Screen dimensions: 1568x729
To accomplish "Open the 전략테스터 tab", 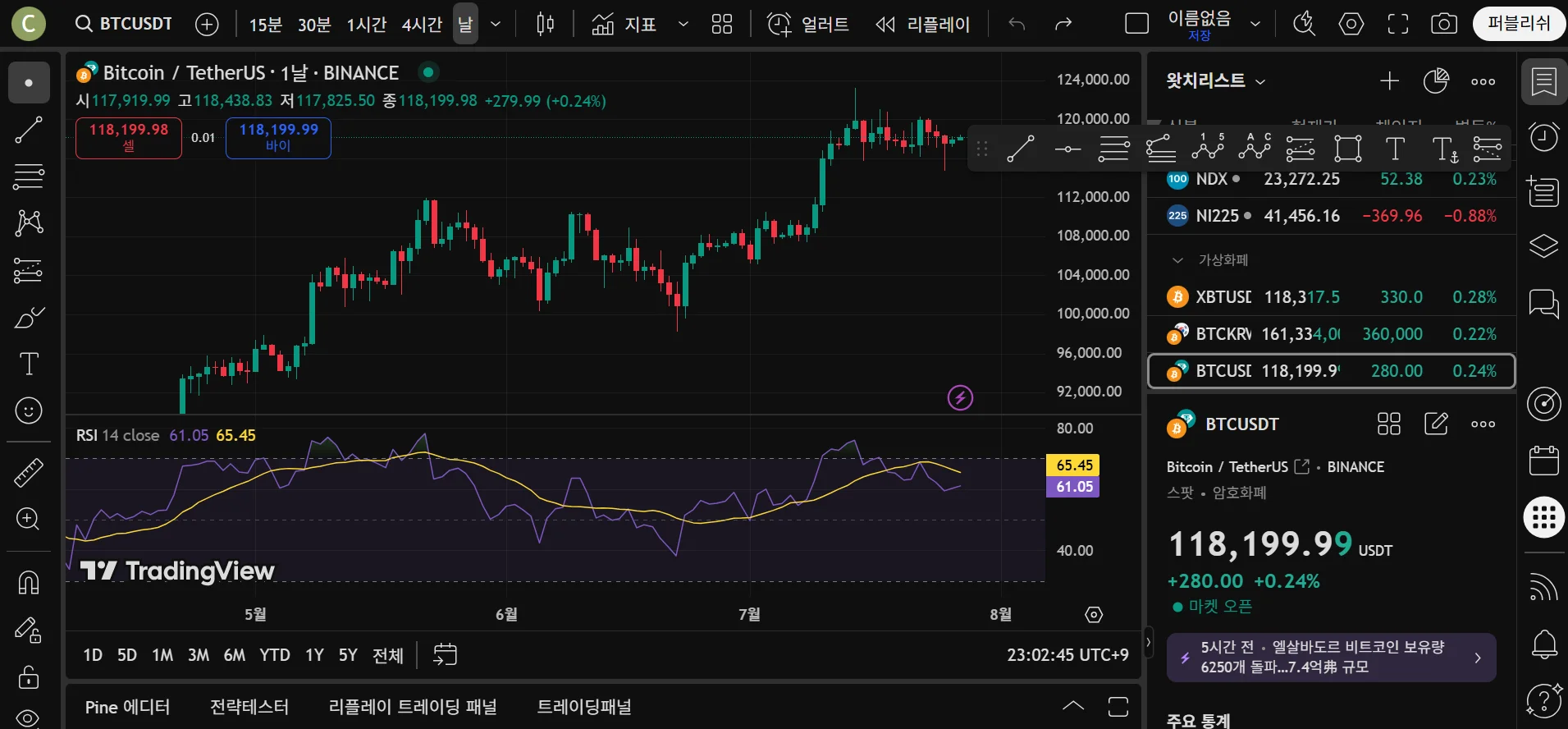I will point(249,707).
